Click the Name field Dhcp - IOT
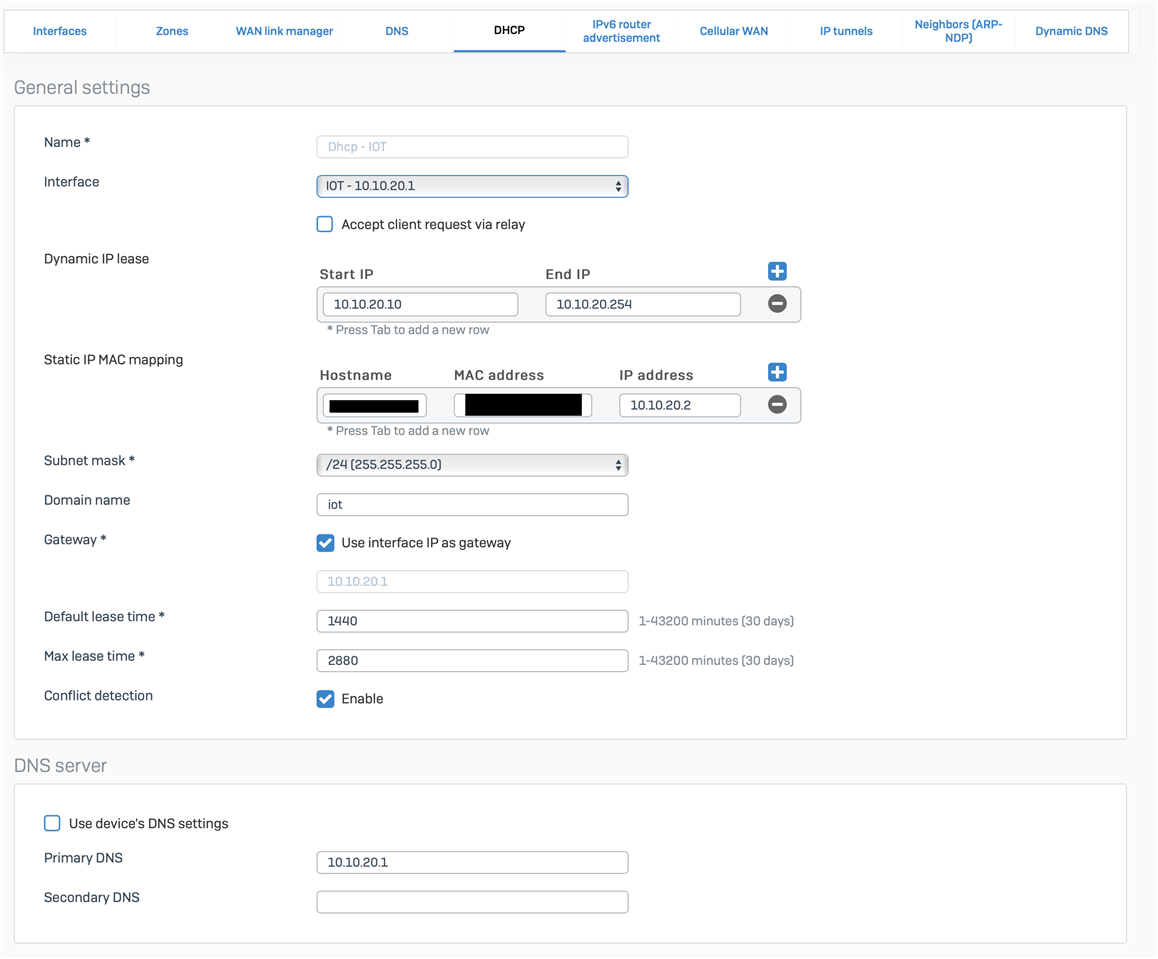Image resolution: width=1158 pixels, height=959 pixels. pyautogui.click(x=473, y=147)
